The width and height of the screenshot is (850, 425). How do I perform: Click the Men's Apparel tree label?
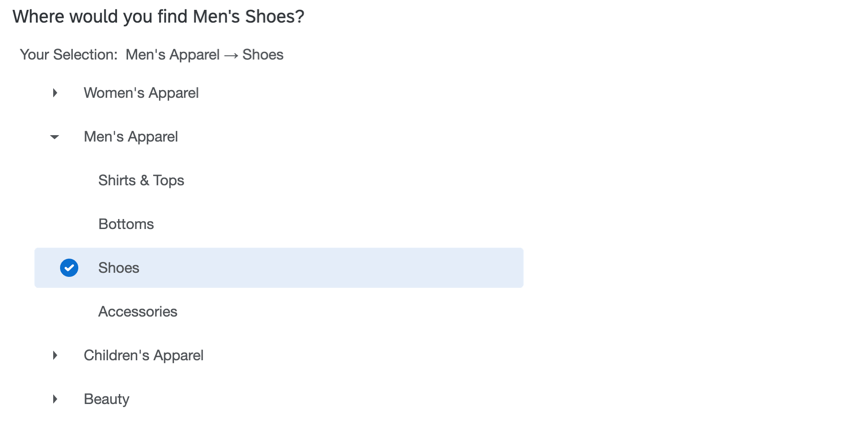(131, 137)
